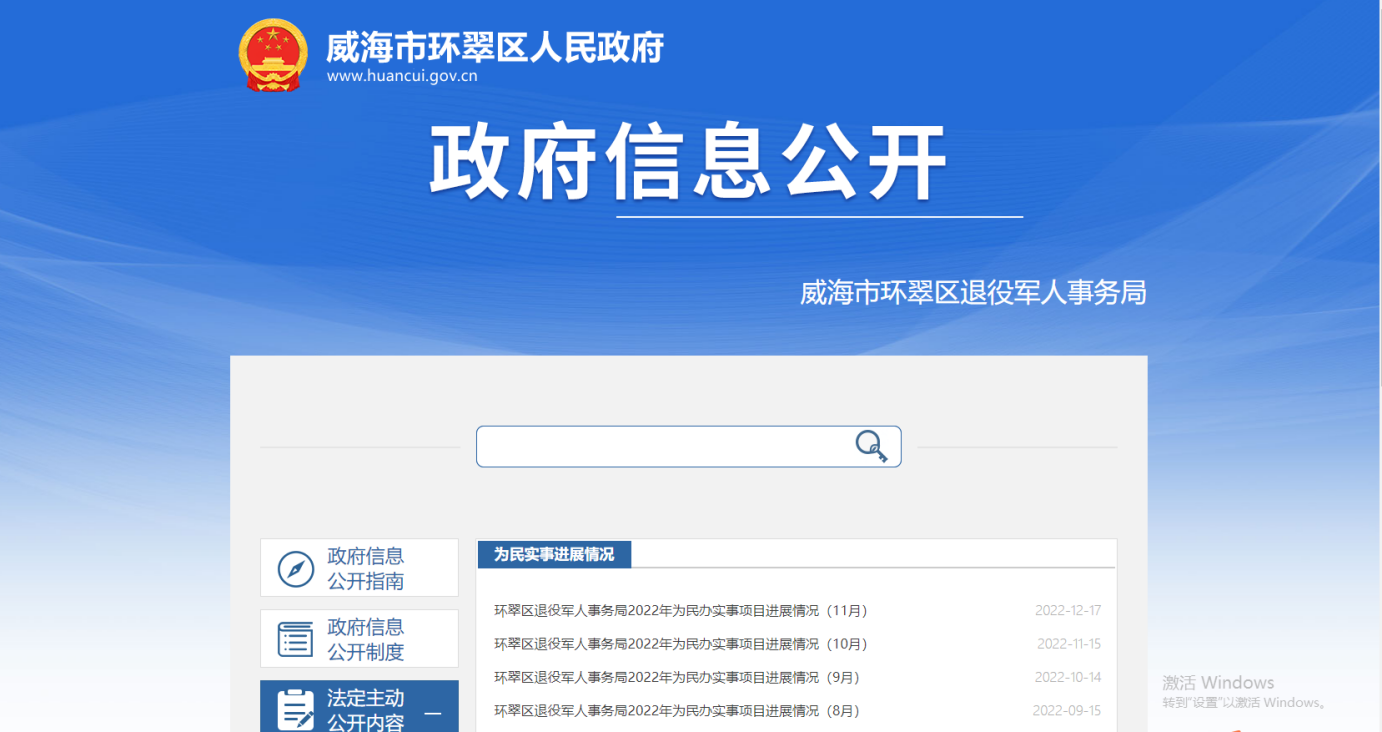Click the www.huancui.gov.cn address text
The image size is (1382, 732).
pyautogui.click(x=402, y=76)
